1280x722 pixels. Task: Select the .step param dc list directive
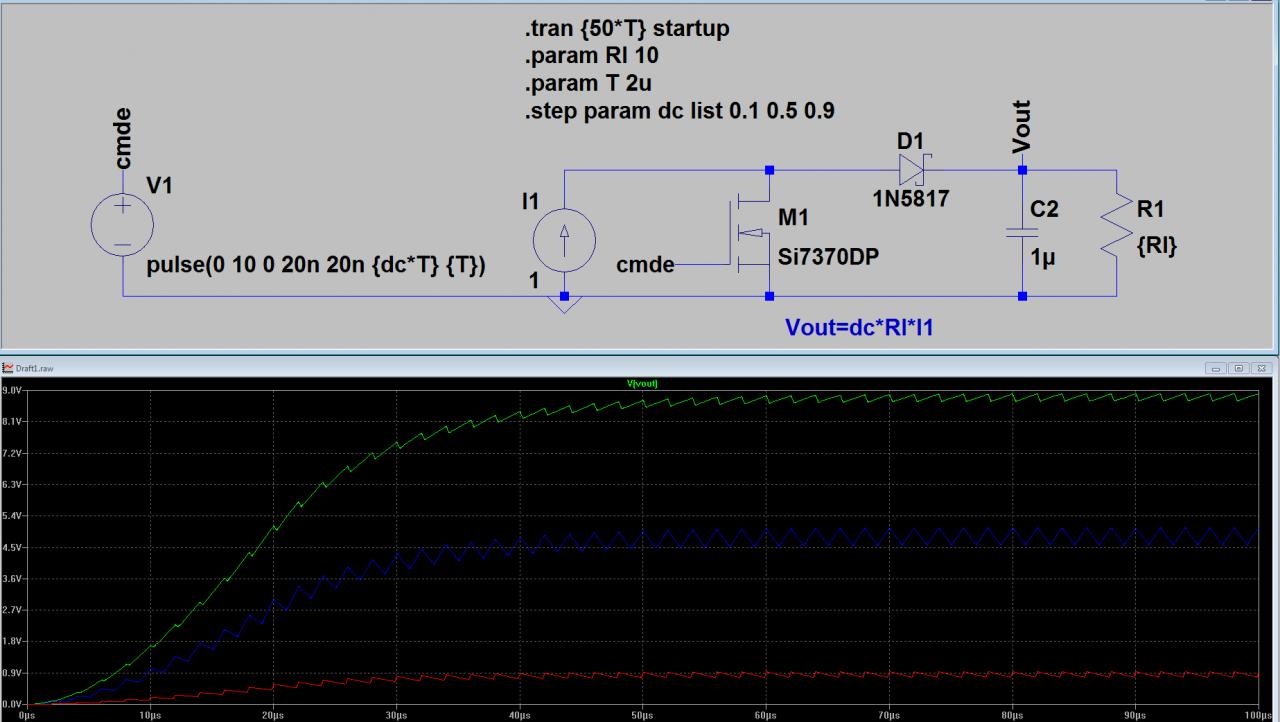coord(680,113)
